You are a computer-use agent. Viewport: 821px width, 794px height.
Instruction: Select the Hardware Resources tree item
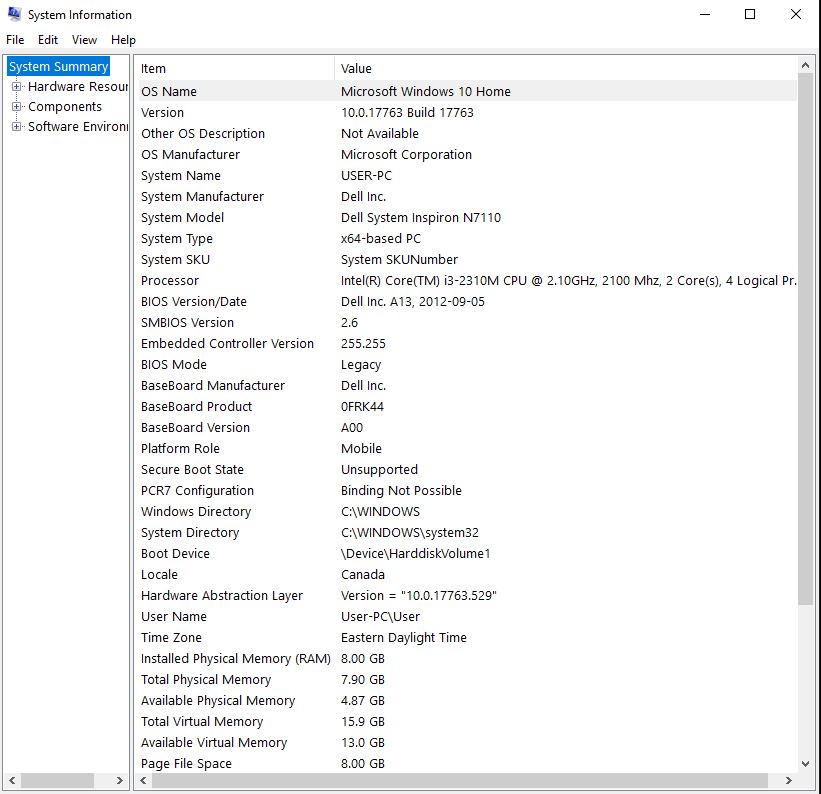click(78, 86)
